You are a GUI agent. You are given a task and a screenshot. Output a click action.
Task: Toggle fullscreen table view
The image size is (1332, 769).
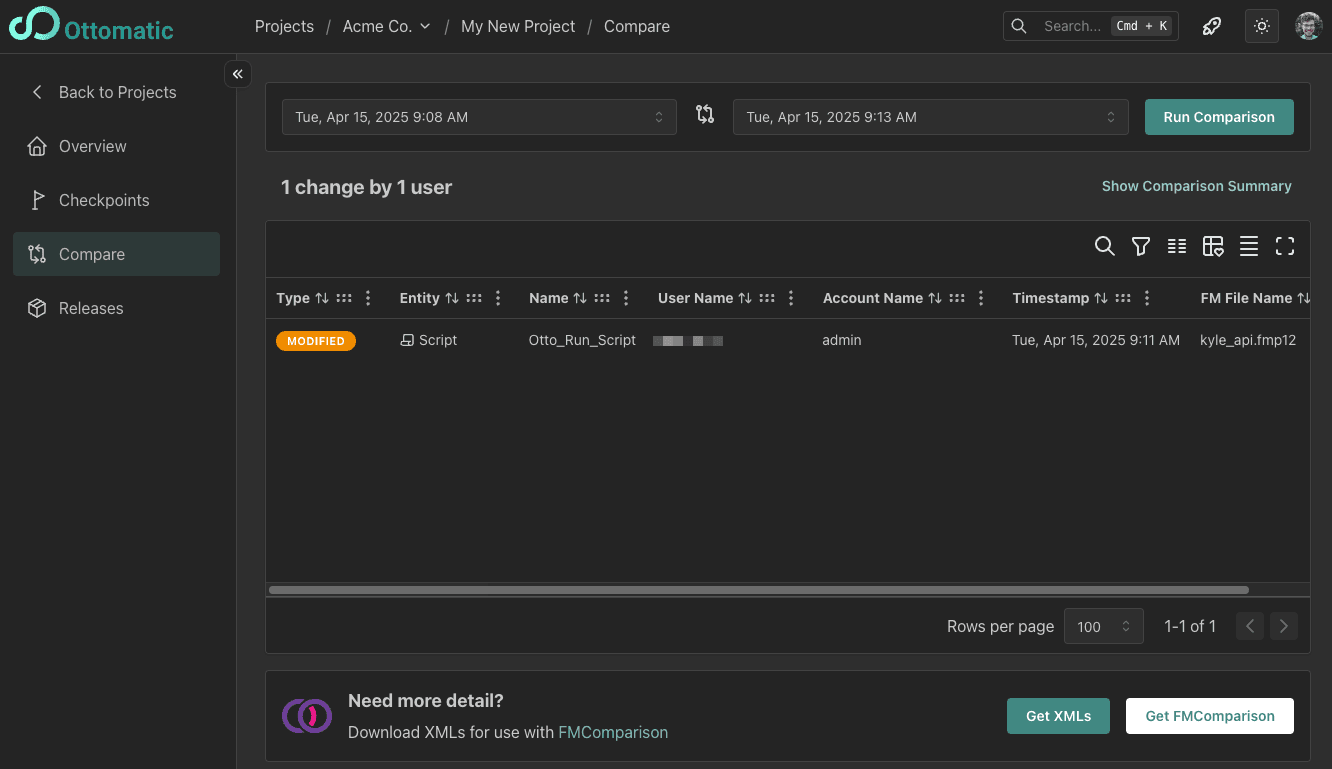(x=1285, y=246)
